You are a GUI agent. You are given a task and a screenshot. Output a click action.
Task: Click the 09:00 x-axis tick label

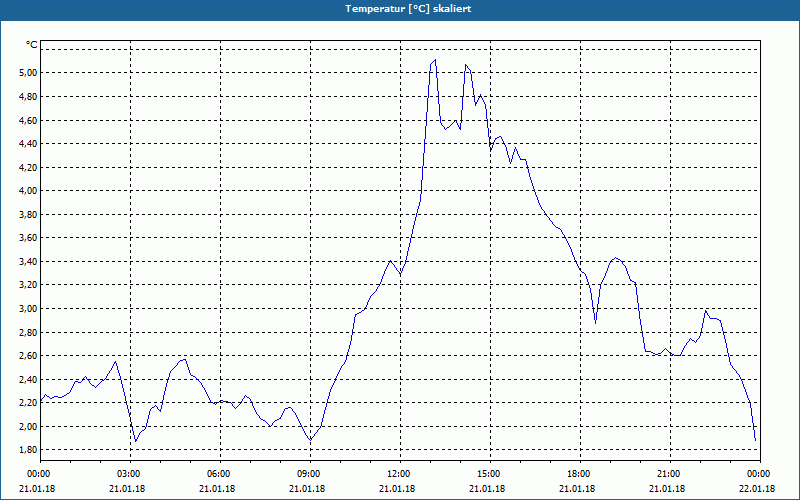(x=310, y=473)
